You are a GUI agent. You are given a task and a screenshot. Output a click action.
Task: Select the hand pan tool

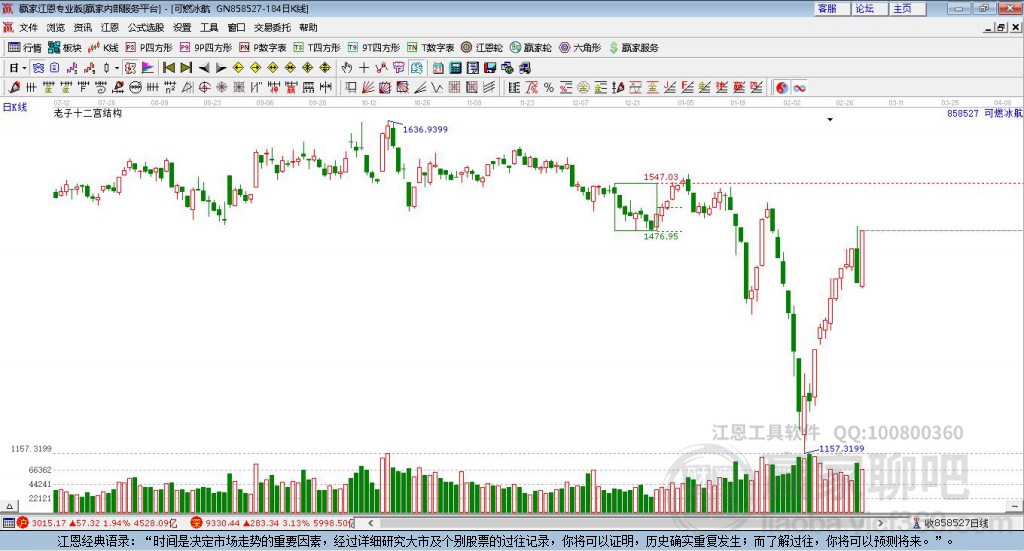347,68
